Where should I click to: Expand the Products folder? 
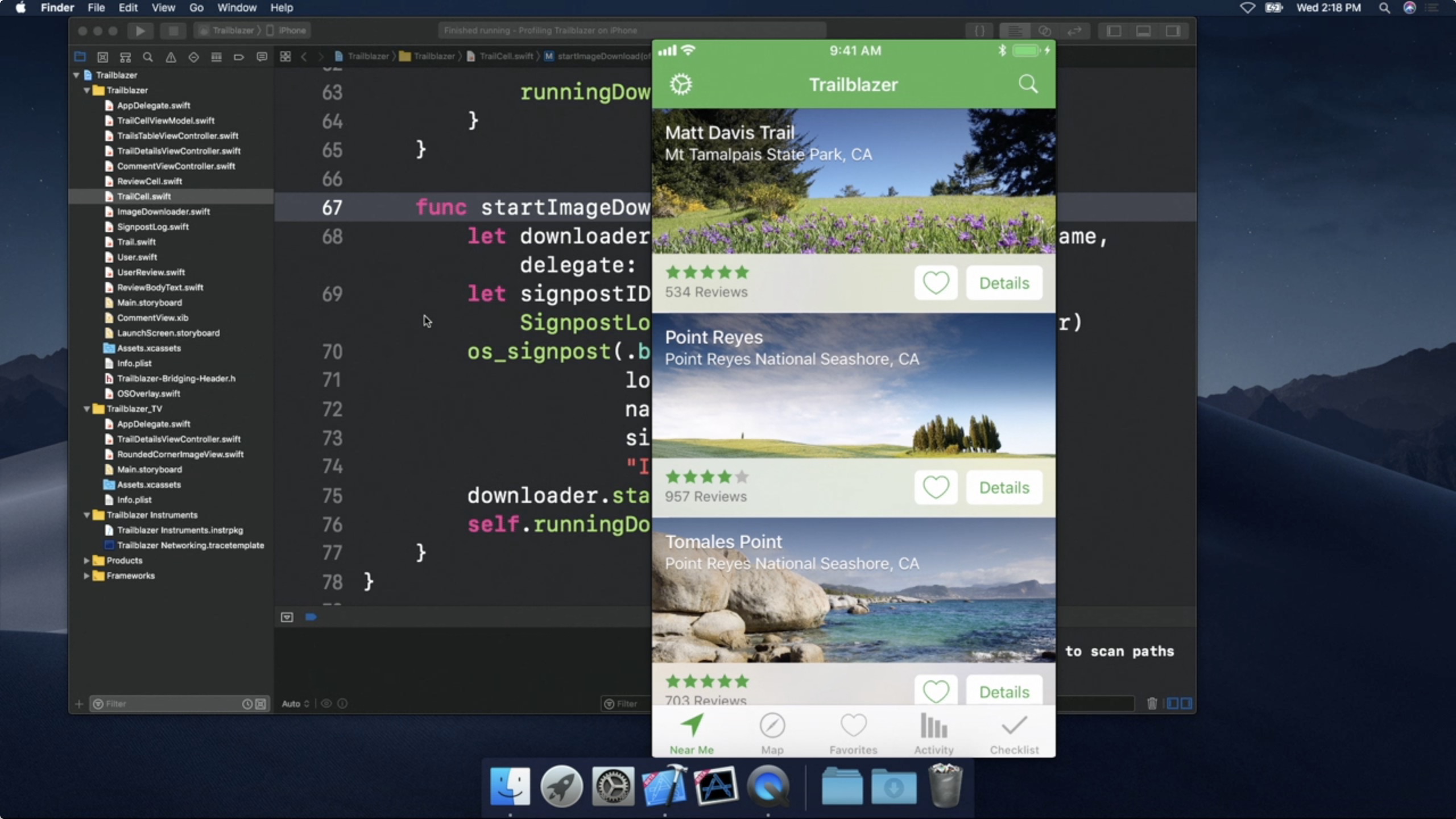(x=87, y=561)
